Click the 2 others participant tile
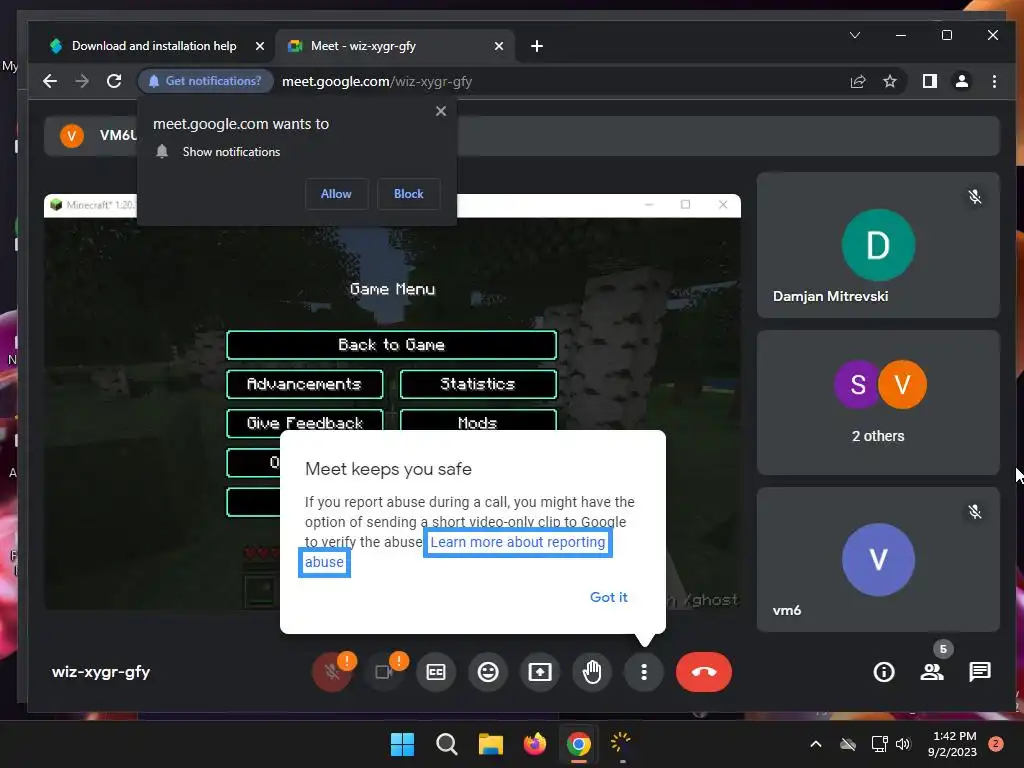Image resolution: width=1024 pixels, height=768 pixels. (x=878, y=402)
